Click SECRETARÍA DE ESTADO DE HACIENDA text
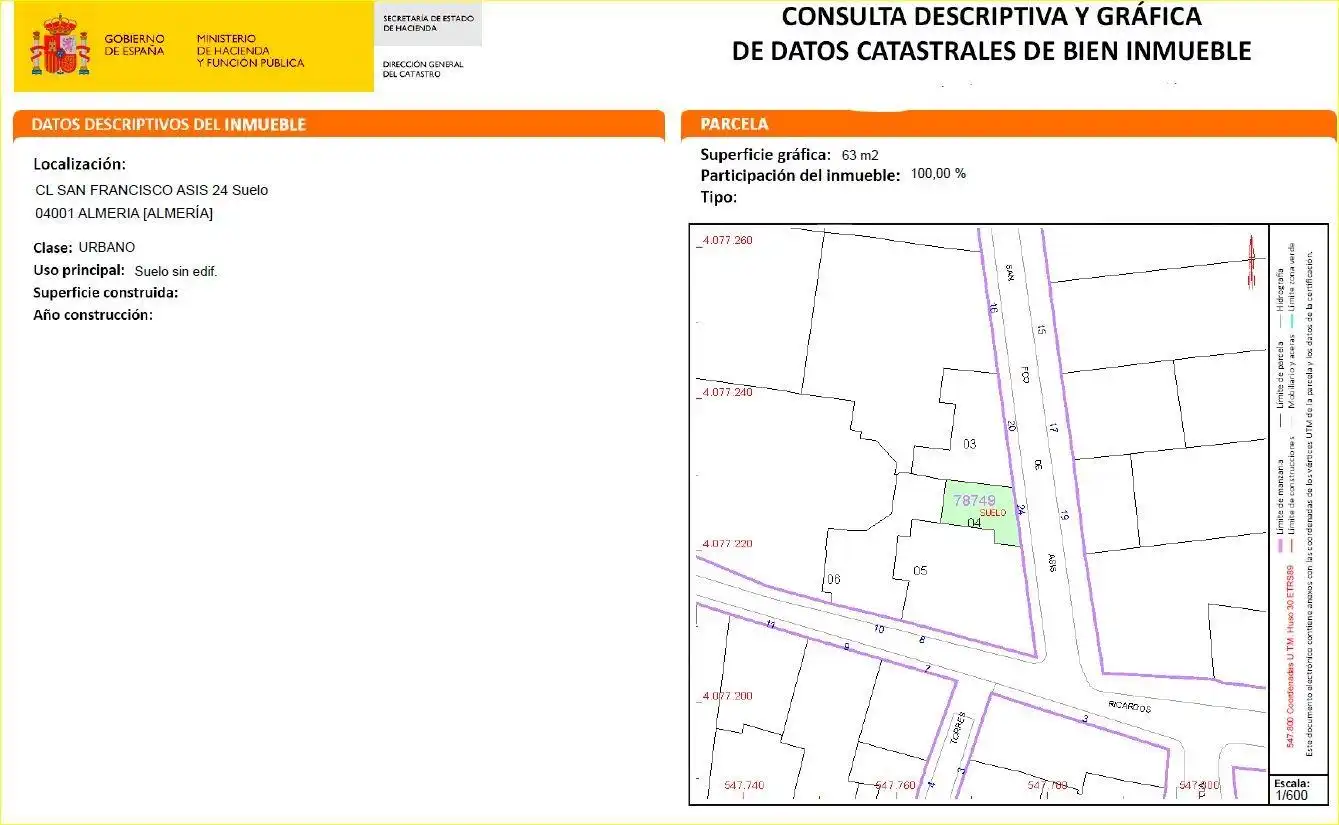Screen dimensions: 1339x825 coord(428,23)
